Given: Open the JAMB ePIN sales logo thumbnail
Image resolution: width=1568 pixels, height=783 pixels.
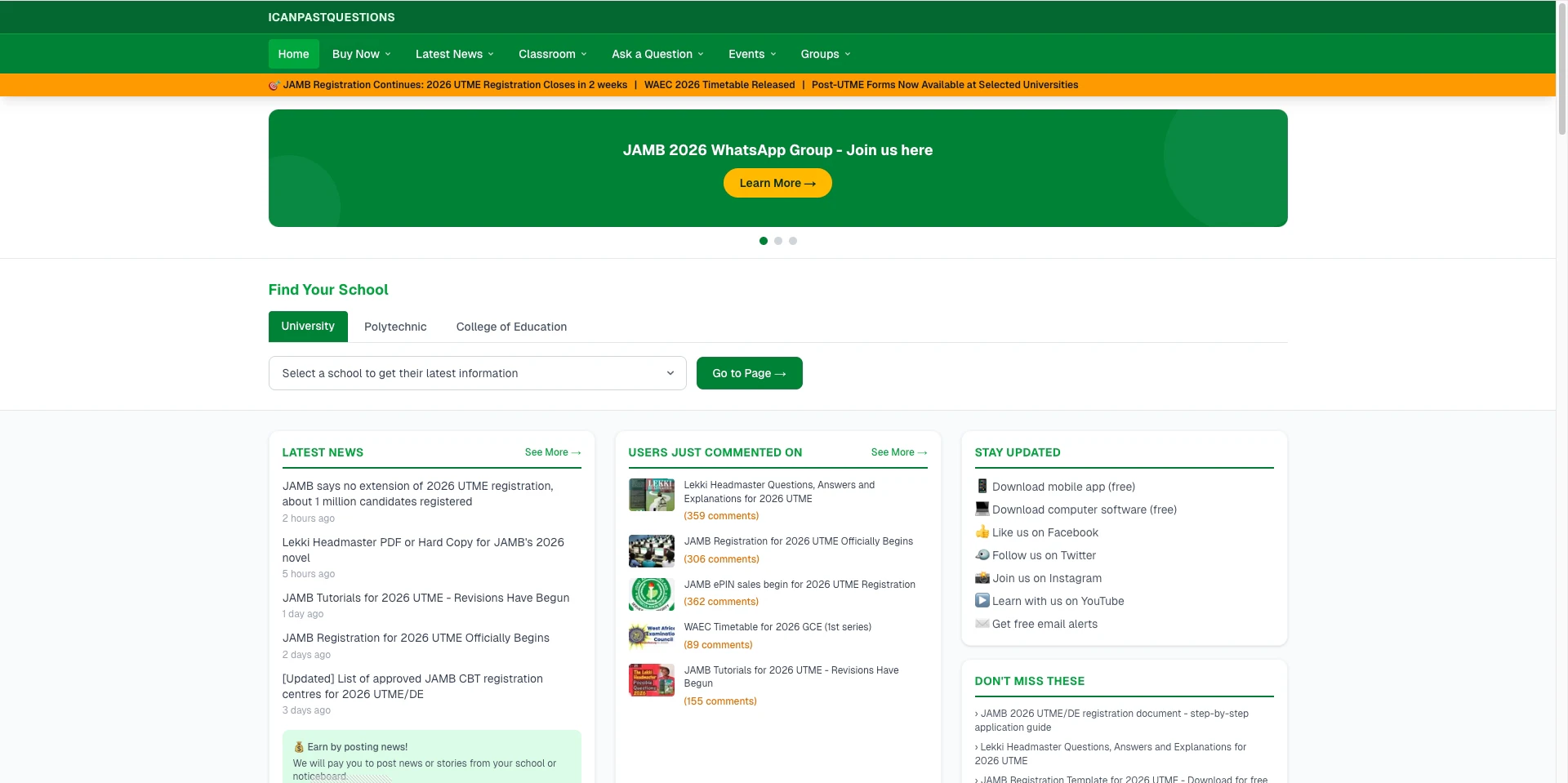Looking at the screenshot, I should pos(651,594).
